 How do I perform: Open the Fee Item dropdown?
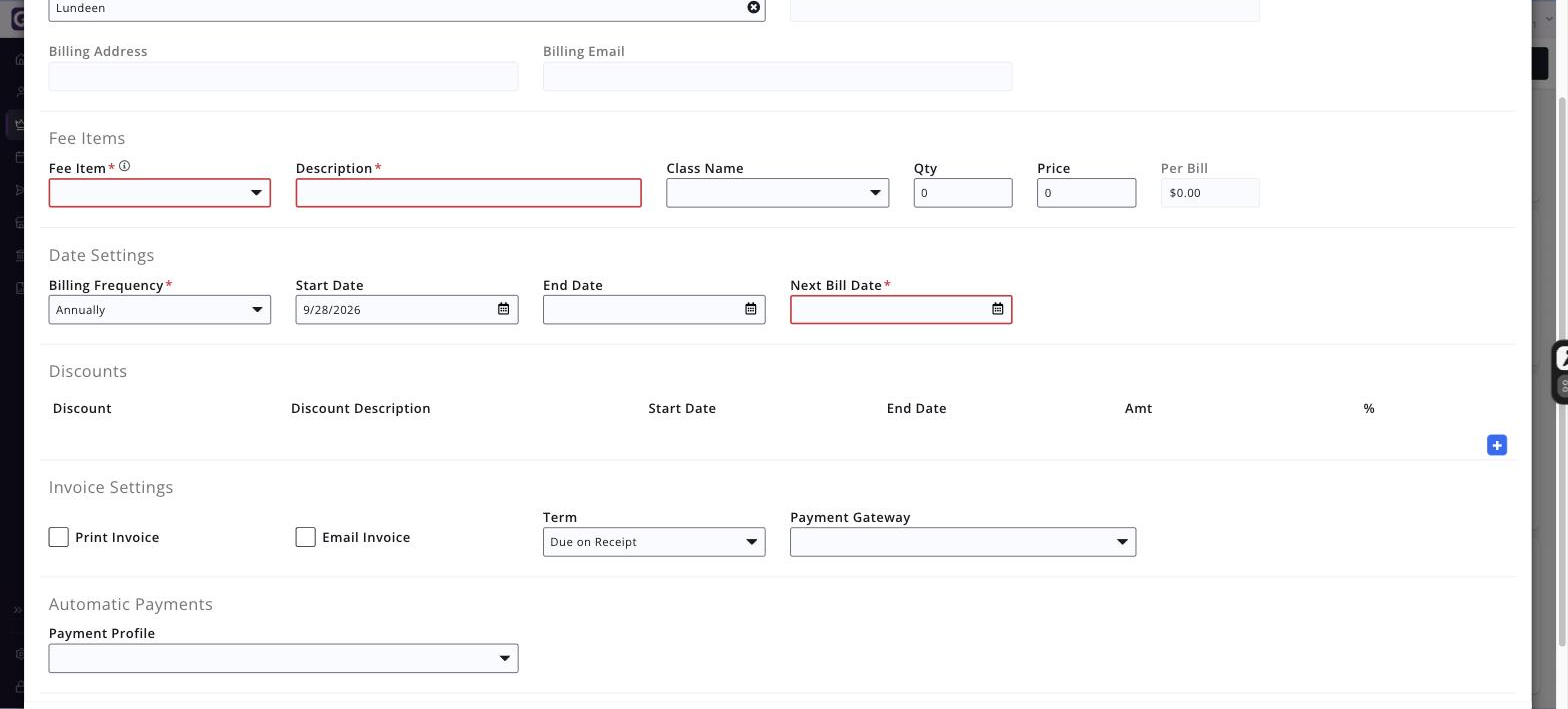coord(160,193)
